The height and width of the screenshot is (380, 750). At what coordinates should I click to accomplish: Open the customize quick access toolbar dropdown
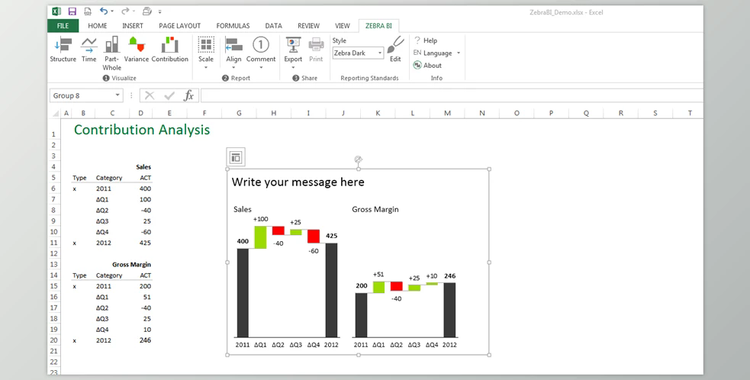coord(160,11)
